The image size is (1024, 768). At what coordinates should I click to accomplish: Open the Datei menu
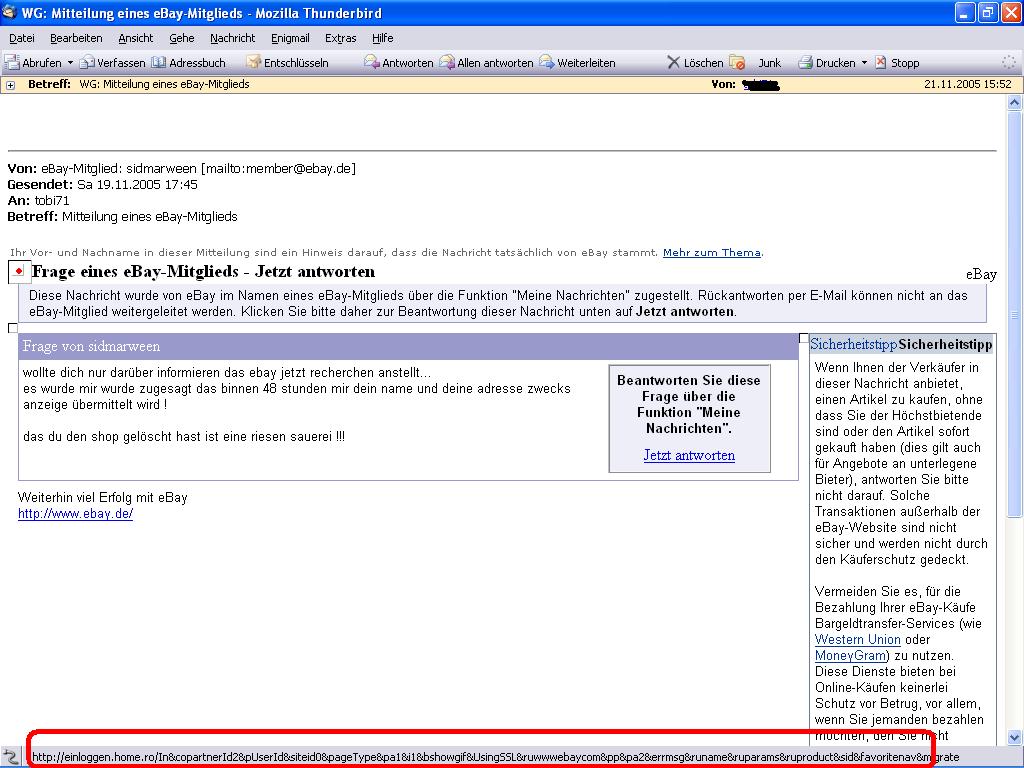[22, 38]
